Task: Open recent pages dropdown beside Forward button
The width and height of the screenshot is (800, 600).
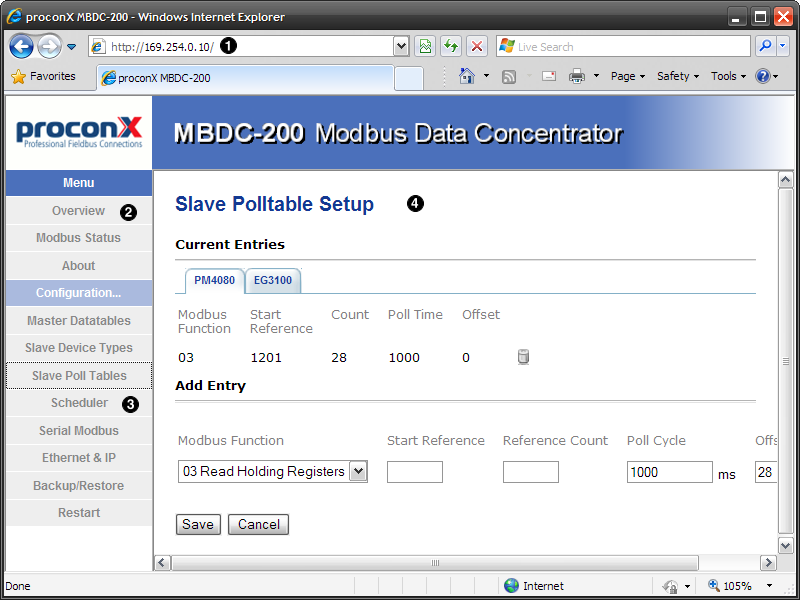Action: pyautogui.click(x=71, y=47)
